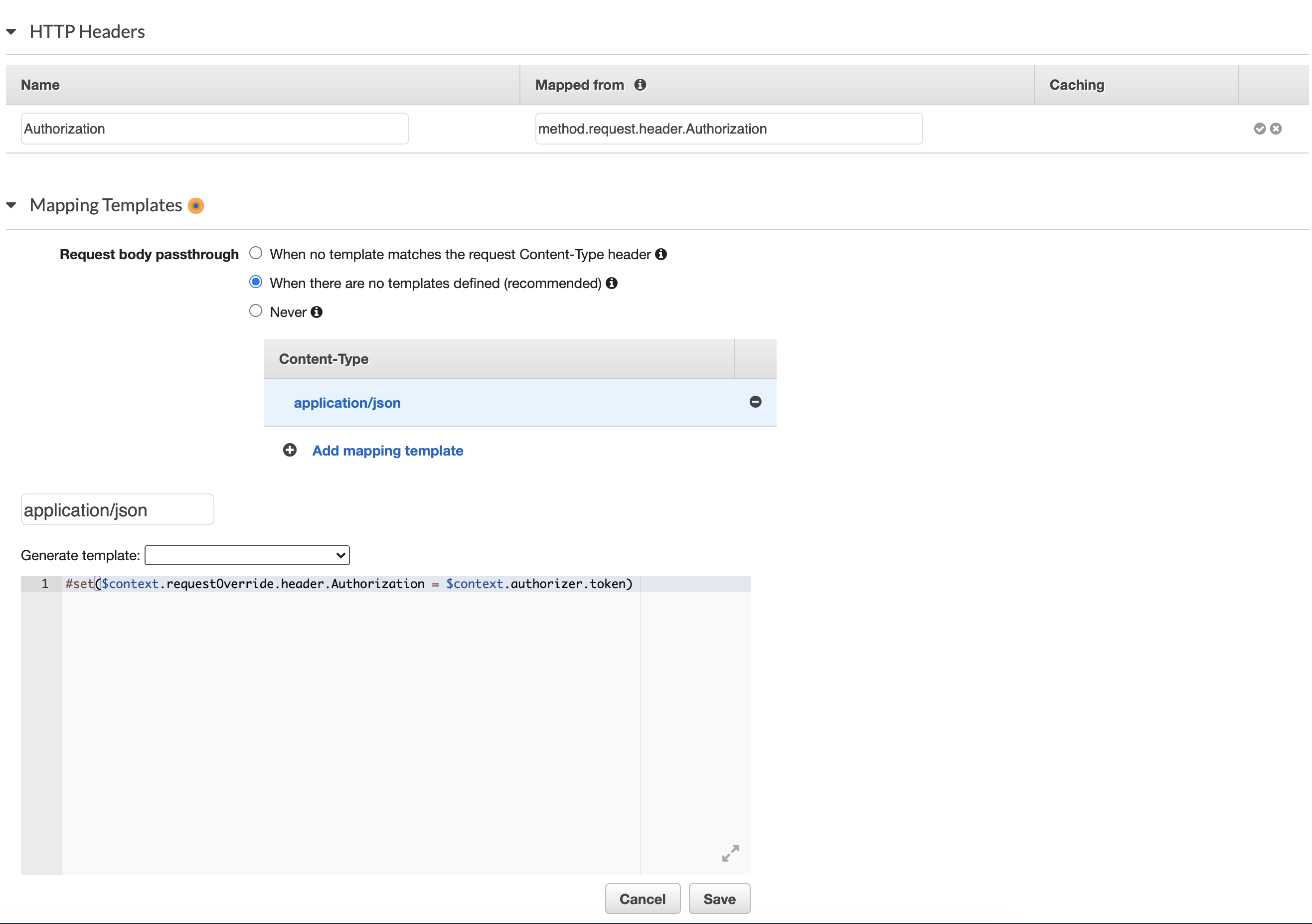This screenshot has height=924, width=1312.
Task: Select passthrough when there are no templates defined
Action: 255,282
